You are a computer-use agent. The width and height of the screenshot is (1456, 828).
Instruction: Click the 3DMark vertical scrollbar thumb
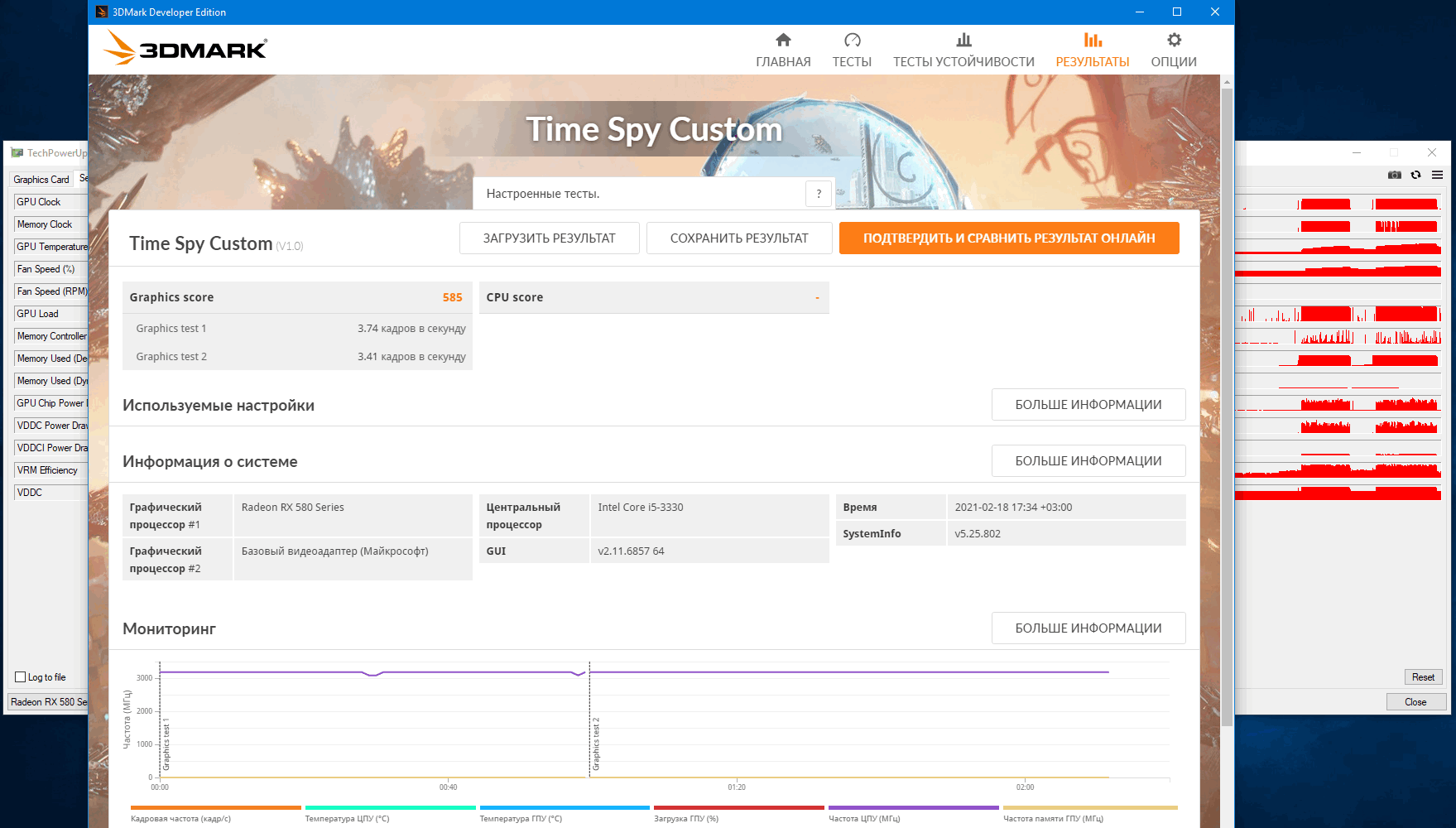tap(1227, 406)
